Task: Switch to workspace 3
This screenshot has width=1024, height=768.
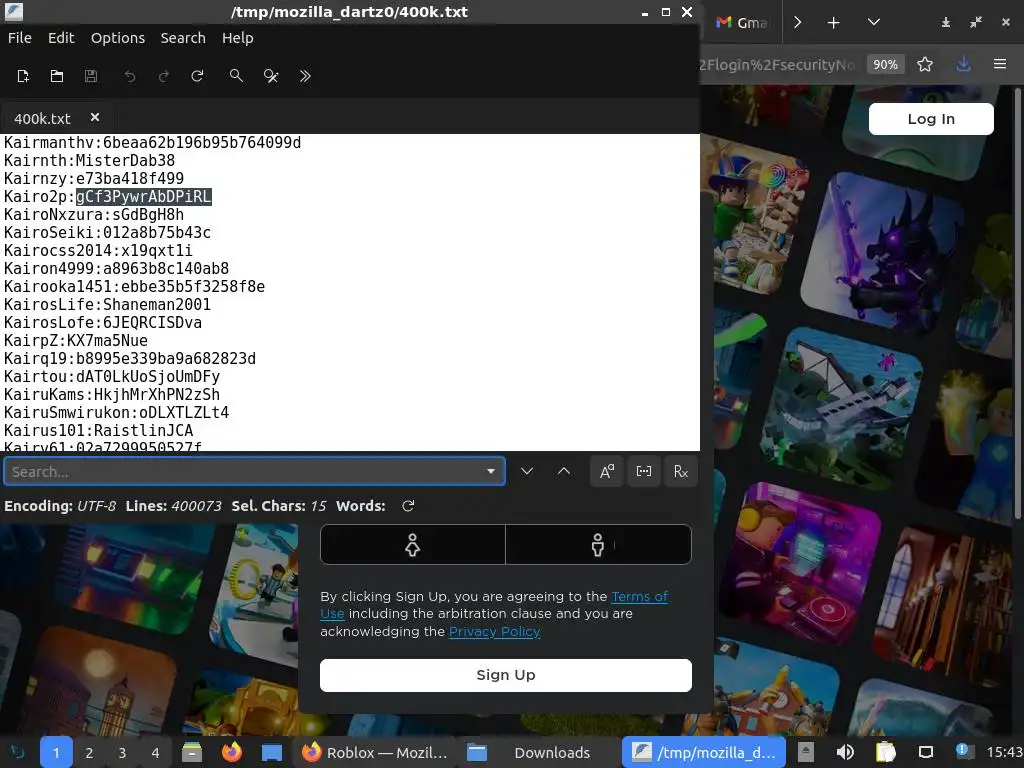Action: [122, 752]
